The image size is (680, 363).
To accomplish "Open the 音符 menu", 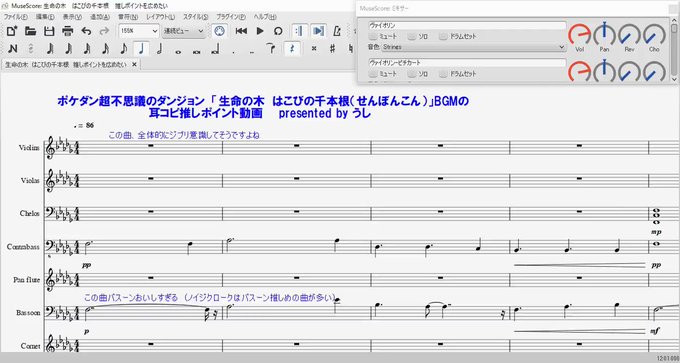I will pyautogui.click(x=128, y=17).
